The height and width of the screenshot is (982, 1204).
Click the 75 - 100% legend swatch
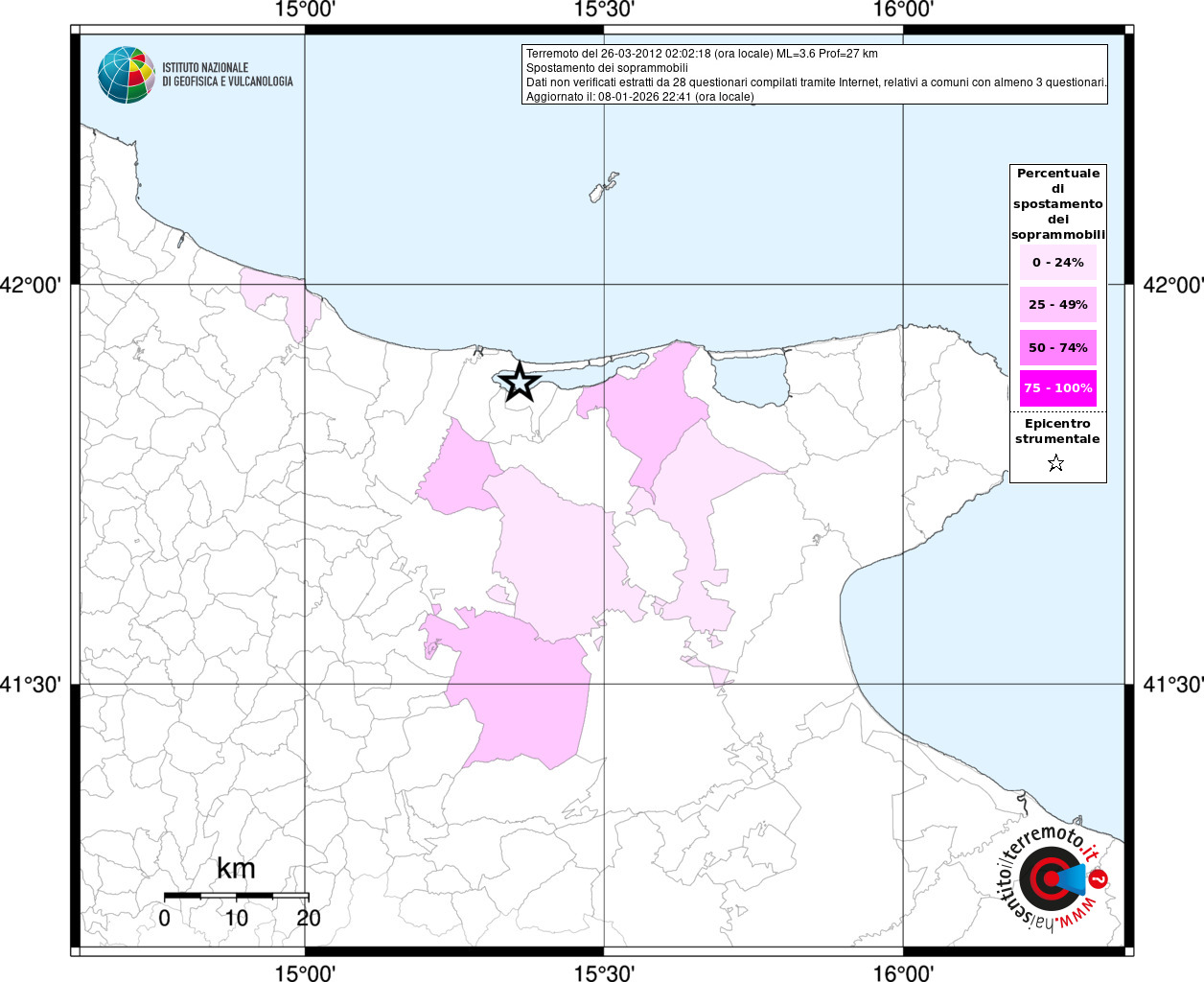(1058, 388)
